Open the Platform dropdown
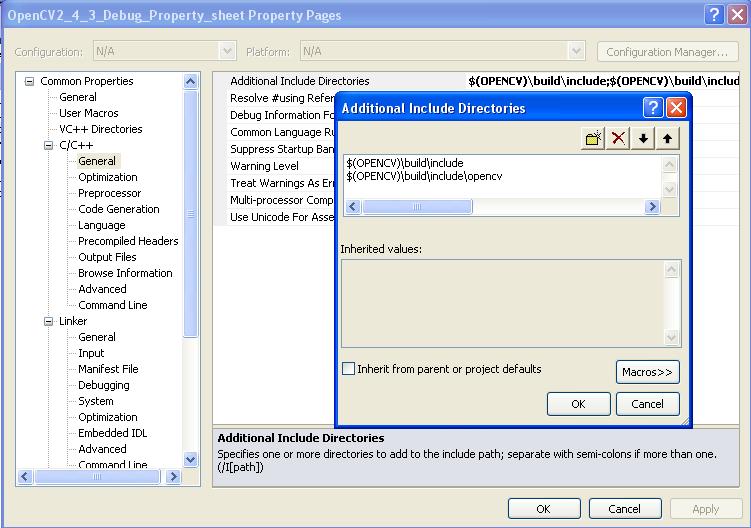This screenshot has height=528, width=751. point(576,51)
